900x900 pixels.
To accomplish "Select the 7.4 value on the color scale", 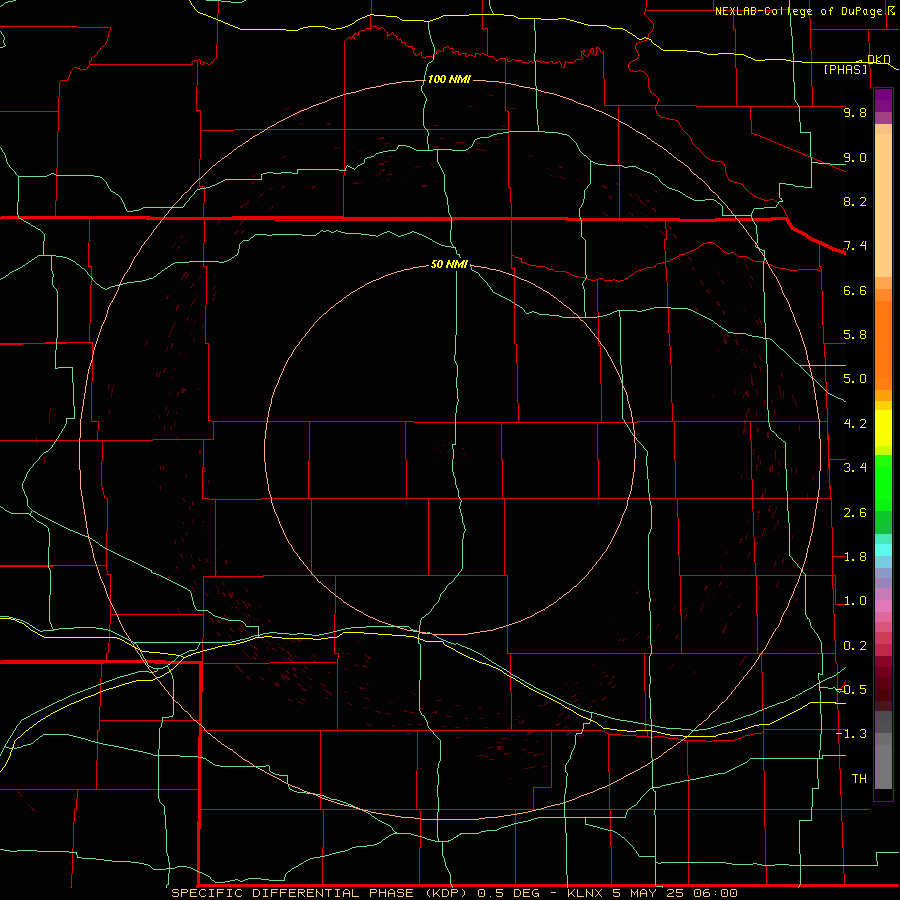I will point(855,246).
